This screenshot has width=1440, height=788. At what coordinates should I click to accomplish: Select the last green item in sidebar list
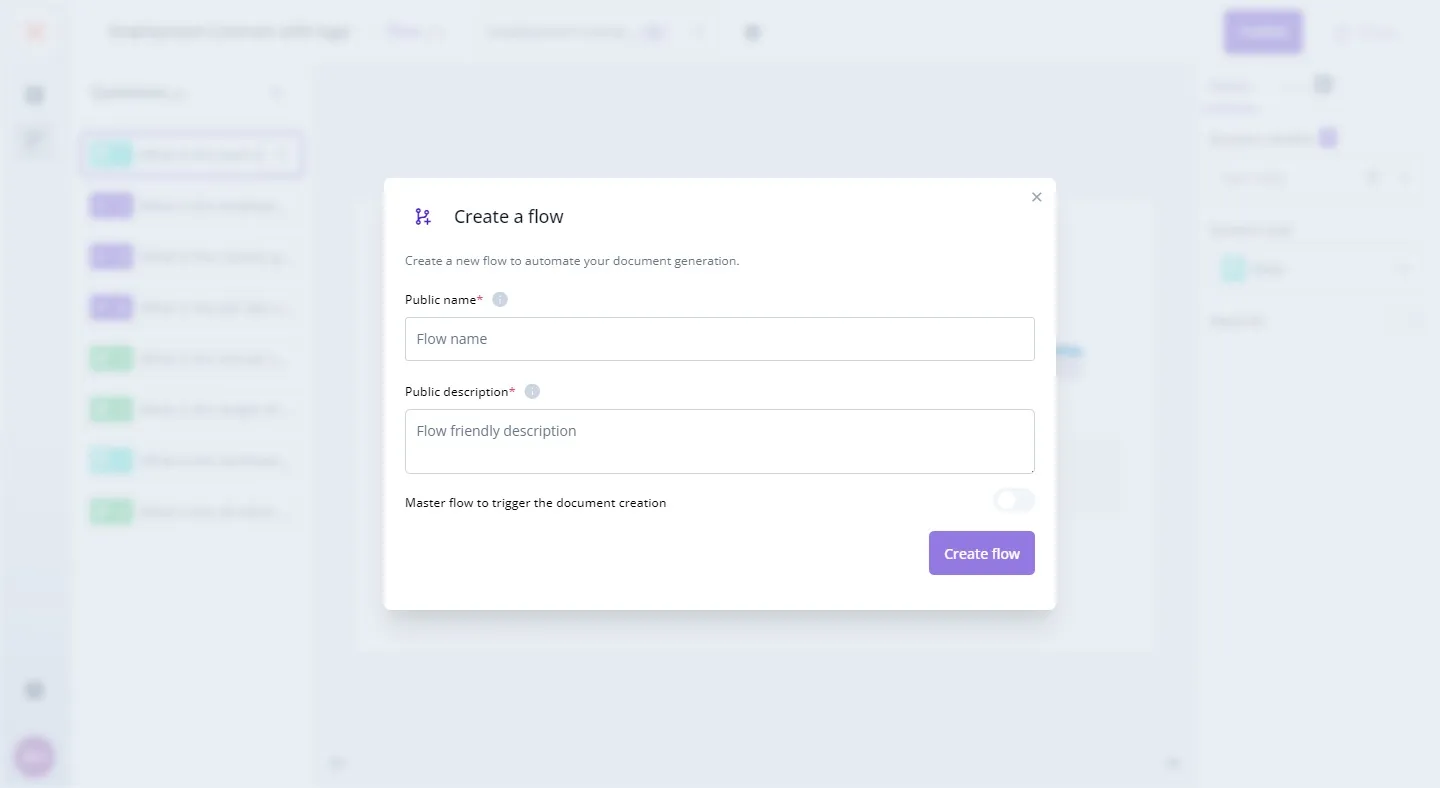(190, 512)
